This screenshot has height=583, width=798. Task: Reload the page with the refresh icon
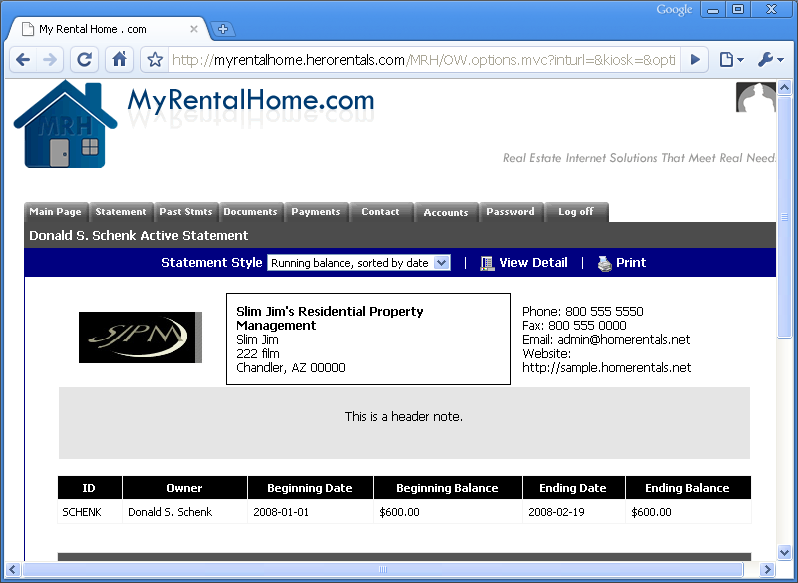tap(84, 60)
